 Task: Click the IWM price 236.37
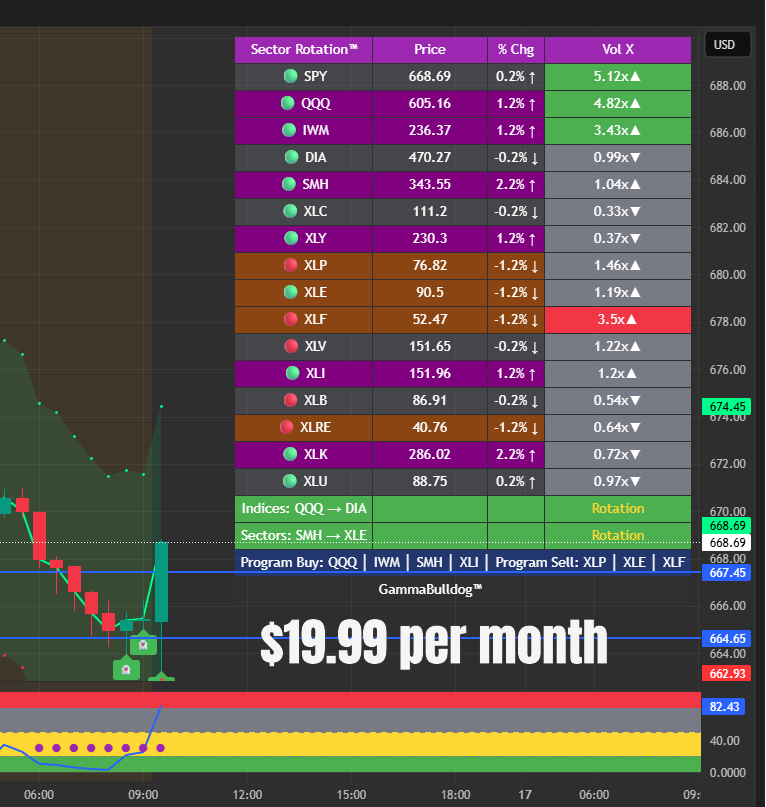click(430, 131)
